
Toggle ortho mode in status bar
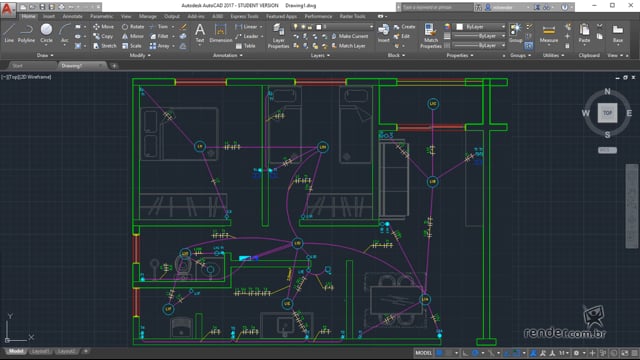[x=465, y=353]
